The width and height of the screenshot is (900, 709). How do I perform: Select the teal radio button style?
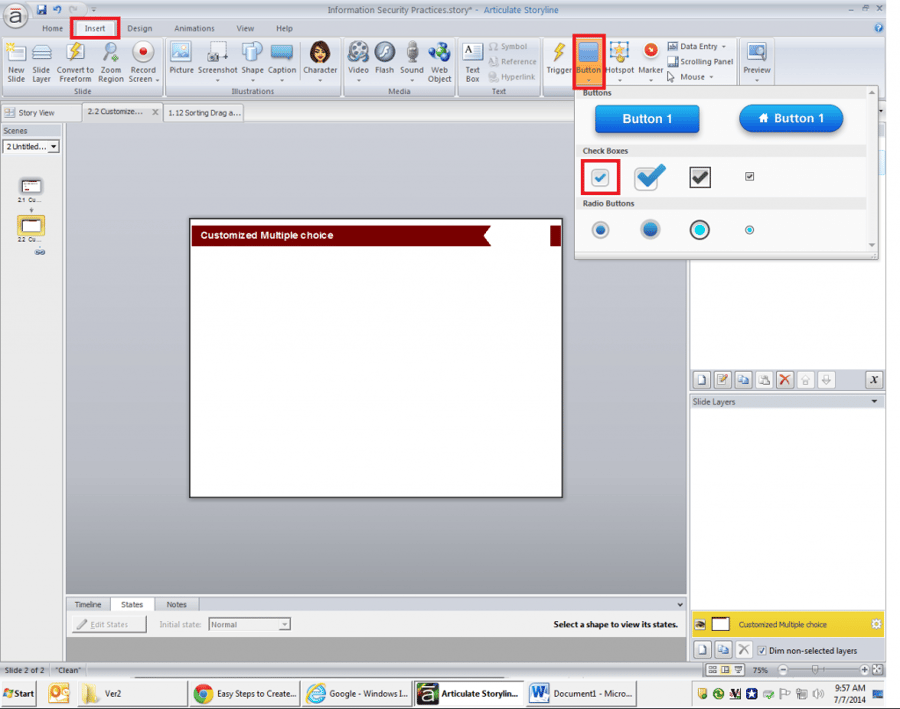(699, 229)
